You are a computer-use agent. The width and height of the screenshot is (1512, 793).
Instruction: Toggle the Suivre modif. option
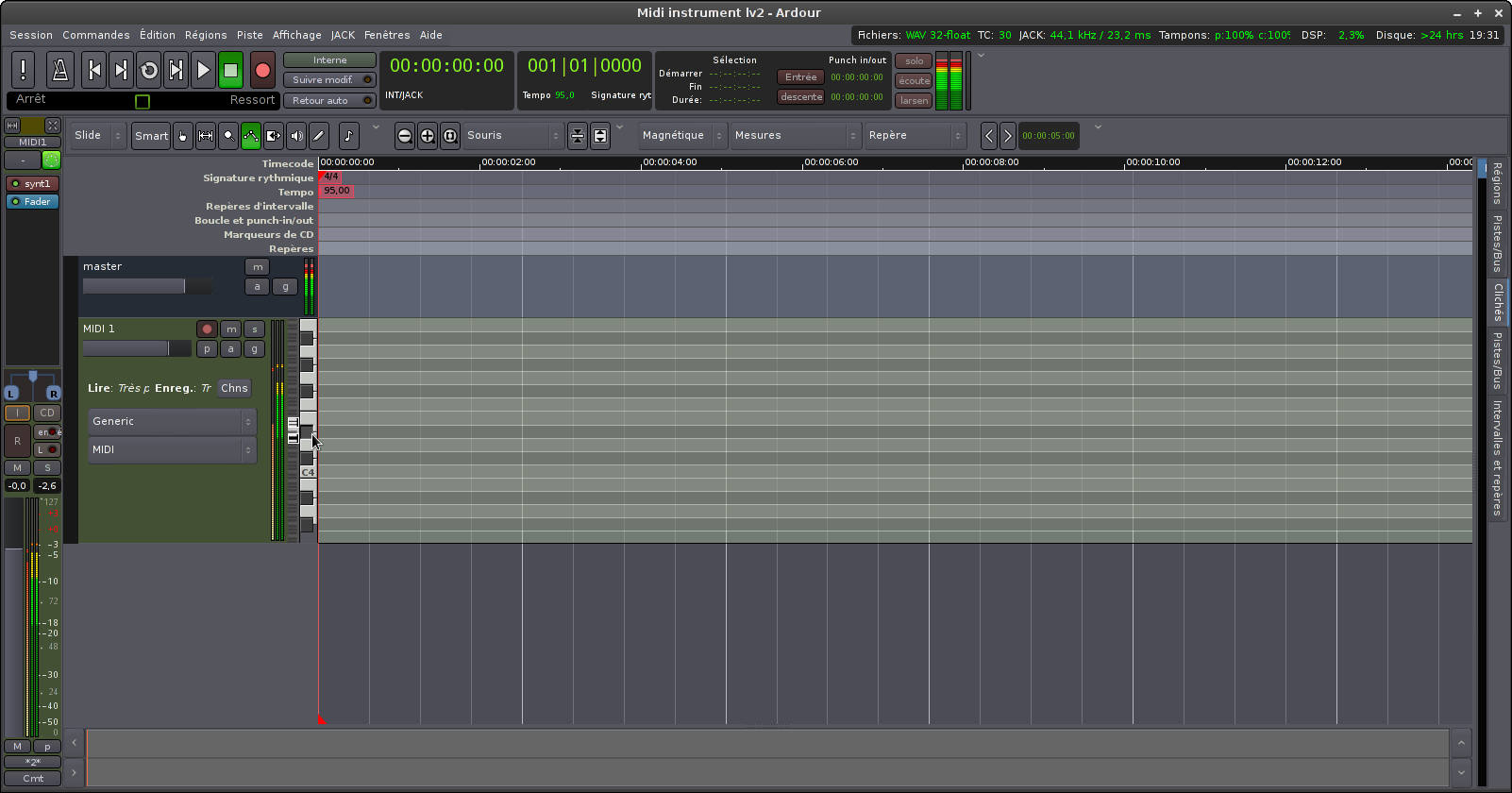(x=328, y=80)
